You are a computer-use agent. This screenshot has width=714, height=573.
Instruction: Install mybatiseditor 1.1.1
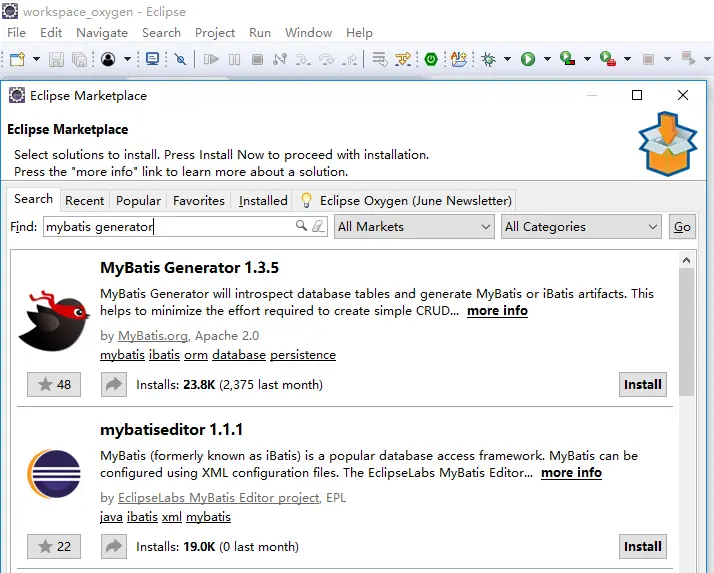click(x=643, y=547)
